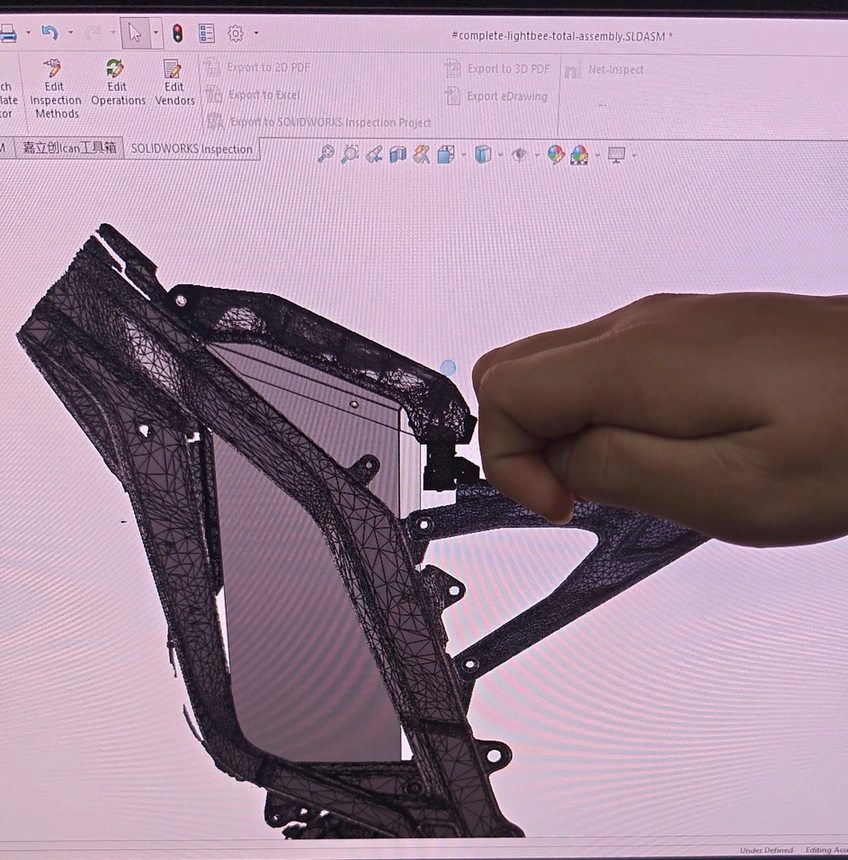Click Edit Vendors button
This screenshot has width=848, height=860.
[174, 83]
